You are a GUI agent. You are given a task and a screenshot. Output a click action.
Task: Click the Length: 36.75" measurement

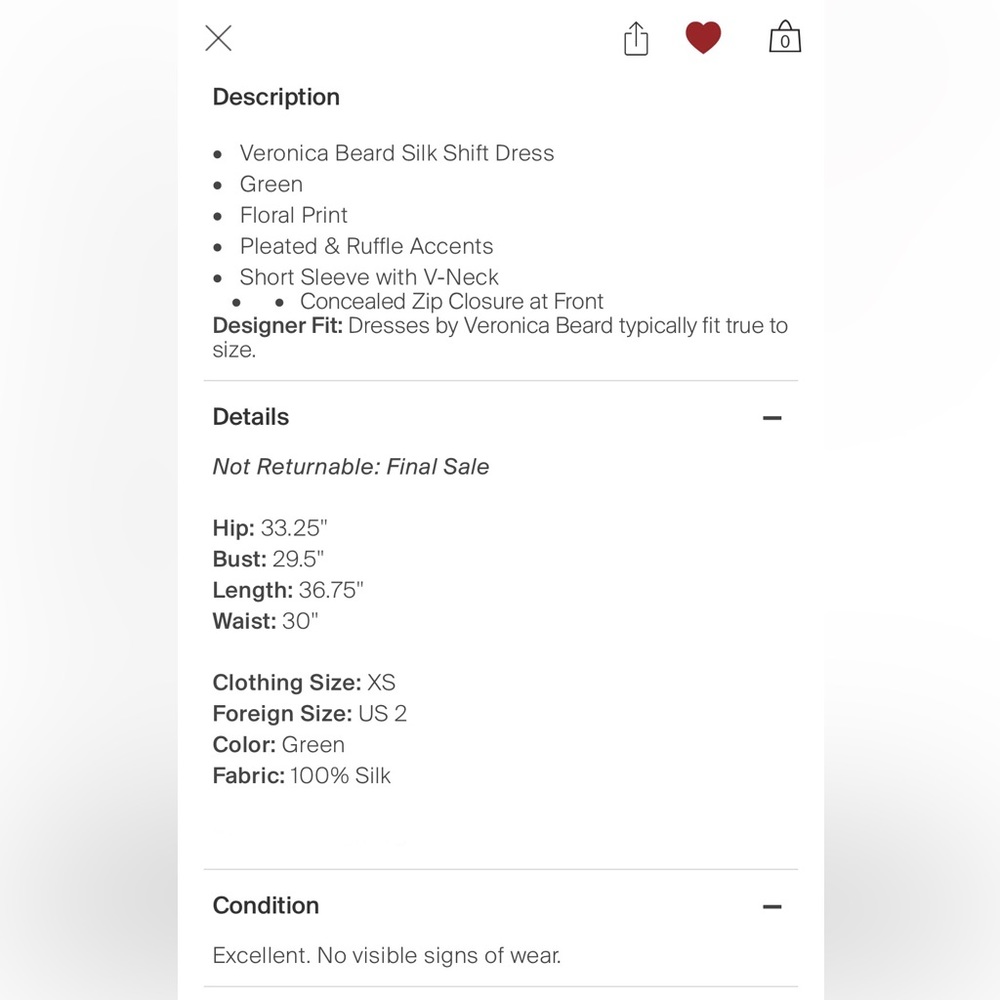tap(288, 591)
